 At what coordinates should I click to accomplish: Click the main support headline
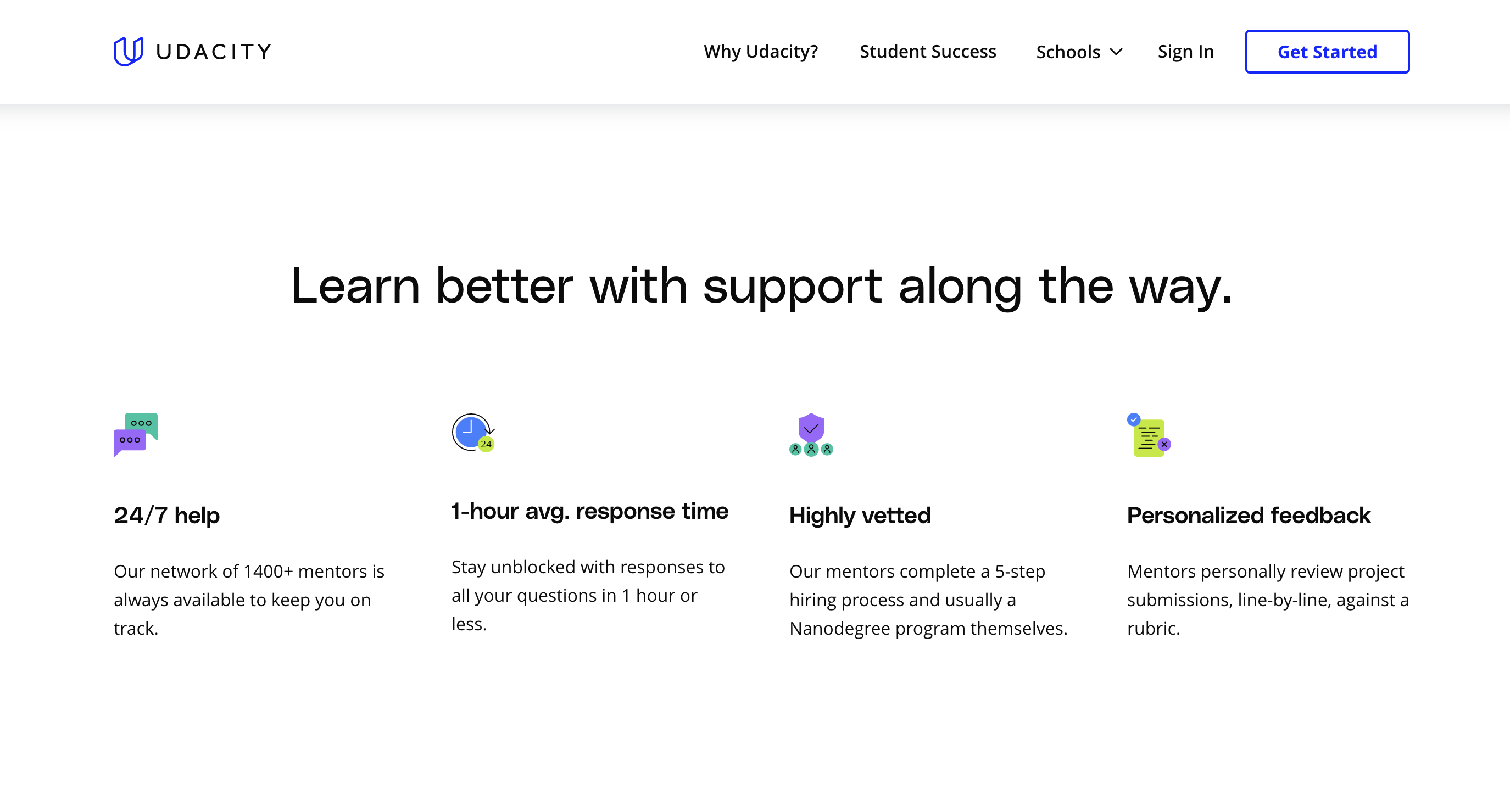761,286
